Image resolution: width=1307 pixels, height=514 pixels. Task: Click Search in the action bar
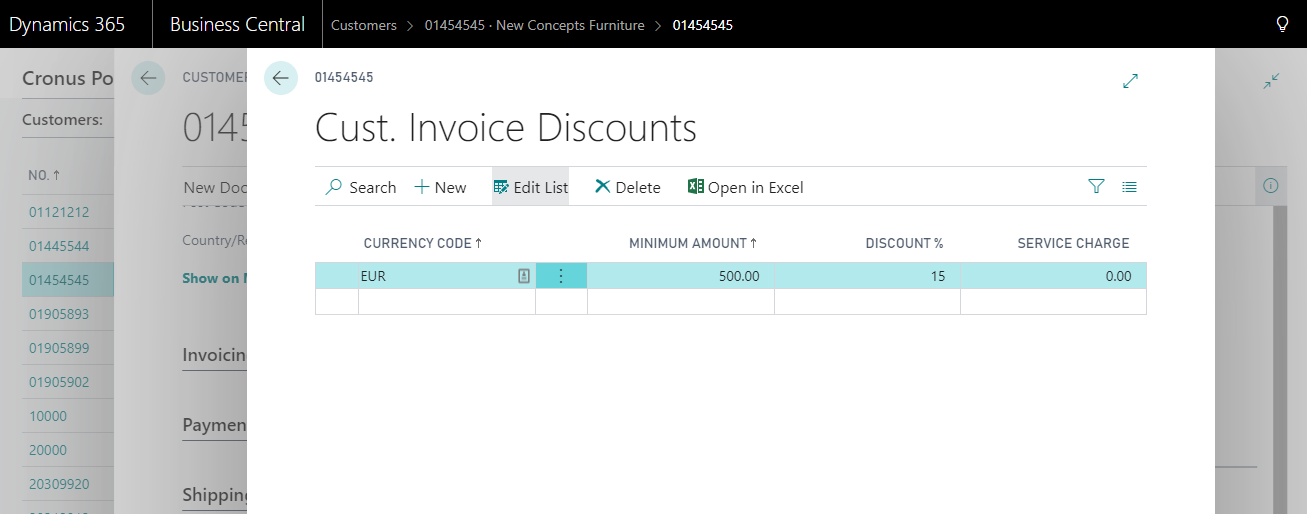[361, 187]
